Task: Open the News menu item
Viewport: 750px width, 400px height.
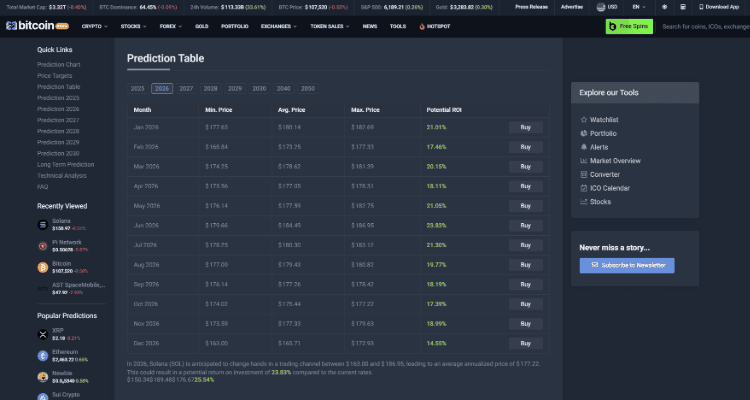Action: [x=370, y=26]
